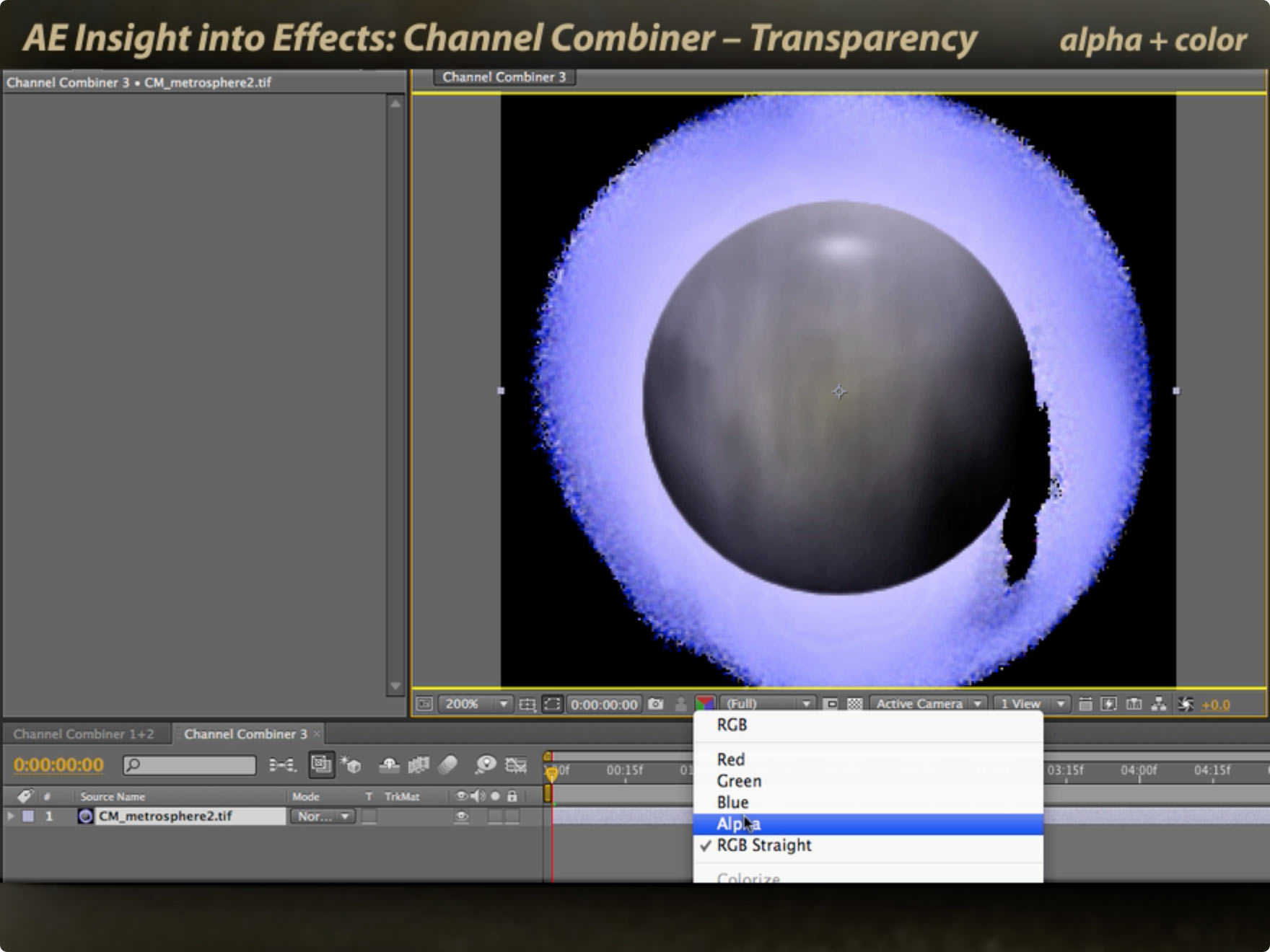Choose Alpha in the channel menu

pyautogui.click(x=868, y=824)
